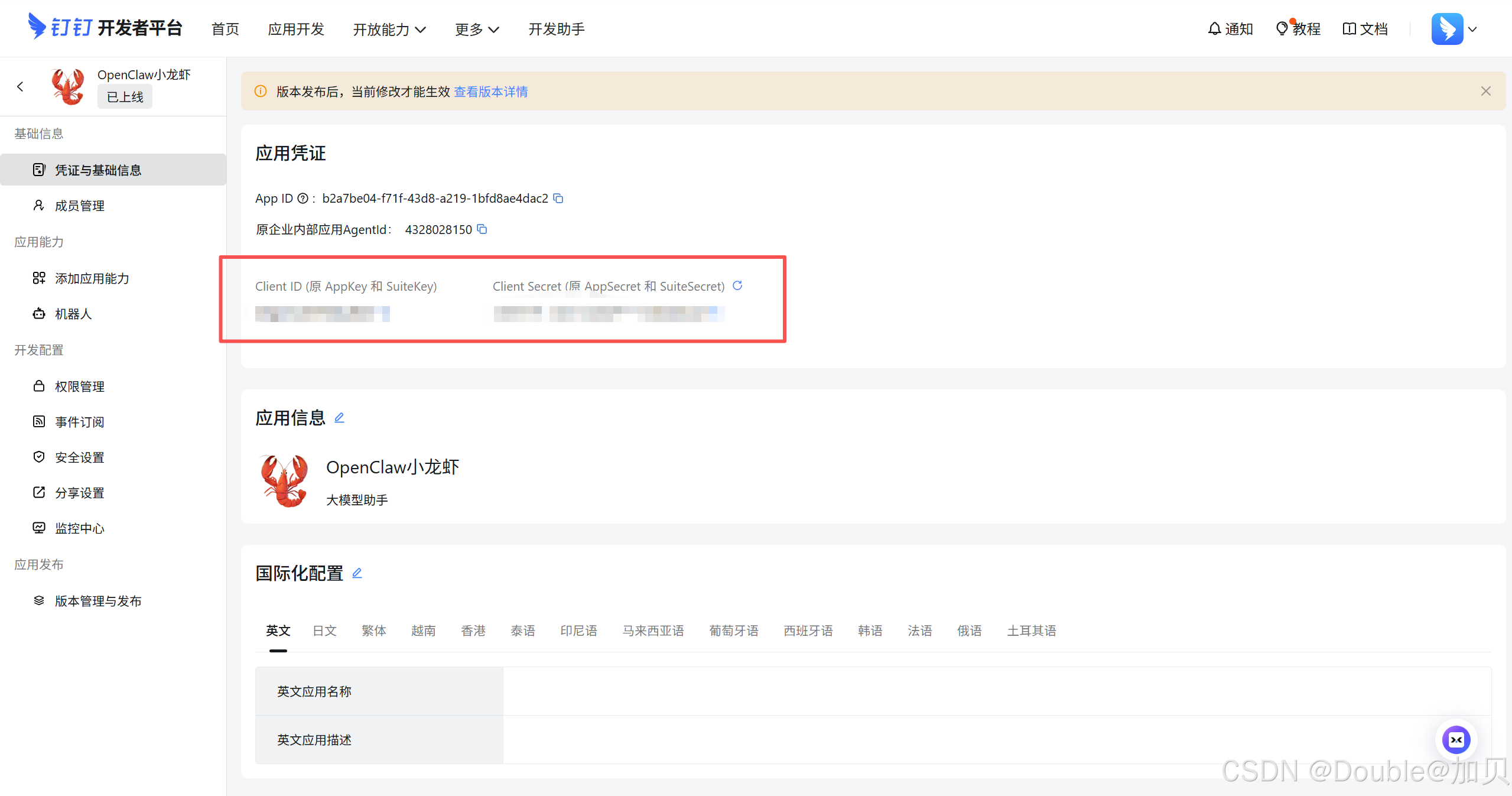Switch to the 土耳其语 language tab

pos(1032,631)
